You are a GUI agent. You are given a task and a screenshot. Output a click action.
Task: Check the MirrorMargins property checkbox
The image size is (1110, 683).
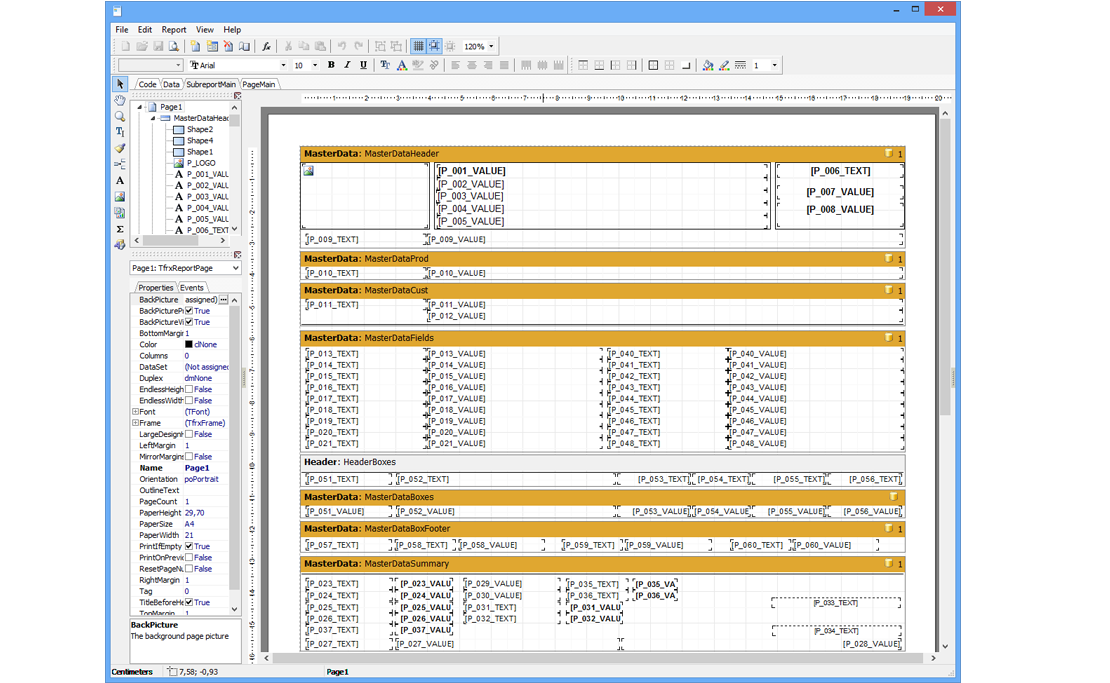point(189,457)
